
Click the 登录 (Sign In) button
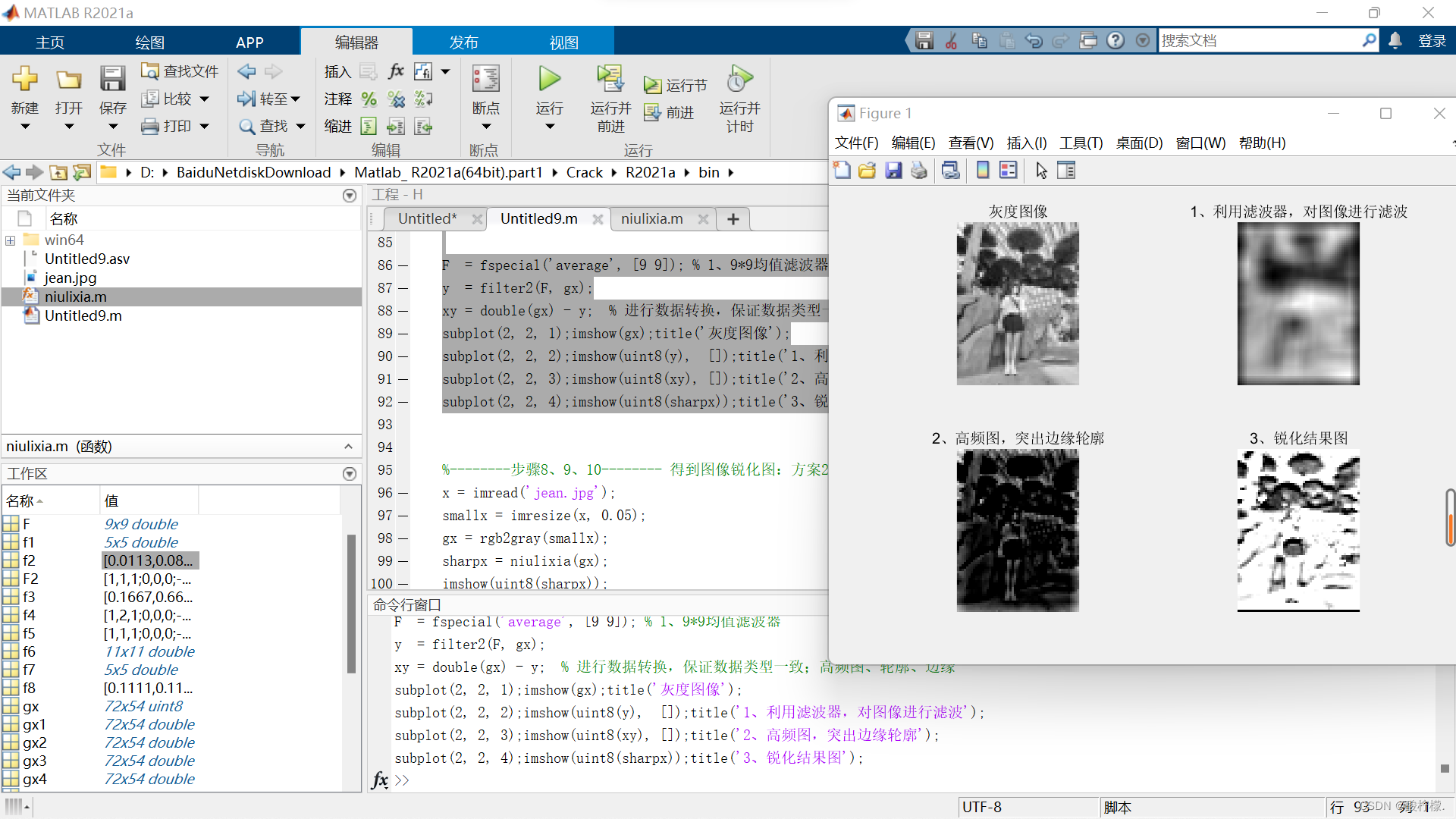(1432, 41)
